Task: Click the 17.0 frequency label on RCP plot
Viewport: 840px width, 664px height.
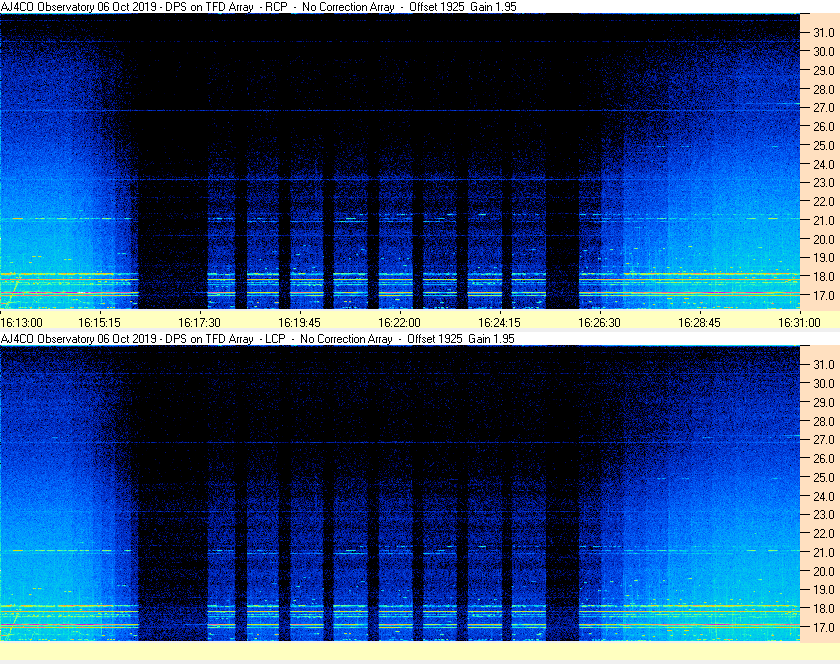Action: click(824, 295)
